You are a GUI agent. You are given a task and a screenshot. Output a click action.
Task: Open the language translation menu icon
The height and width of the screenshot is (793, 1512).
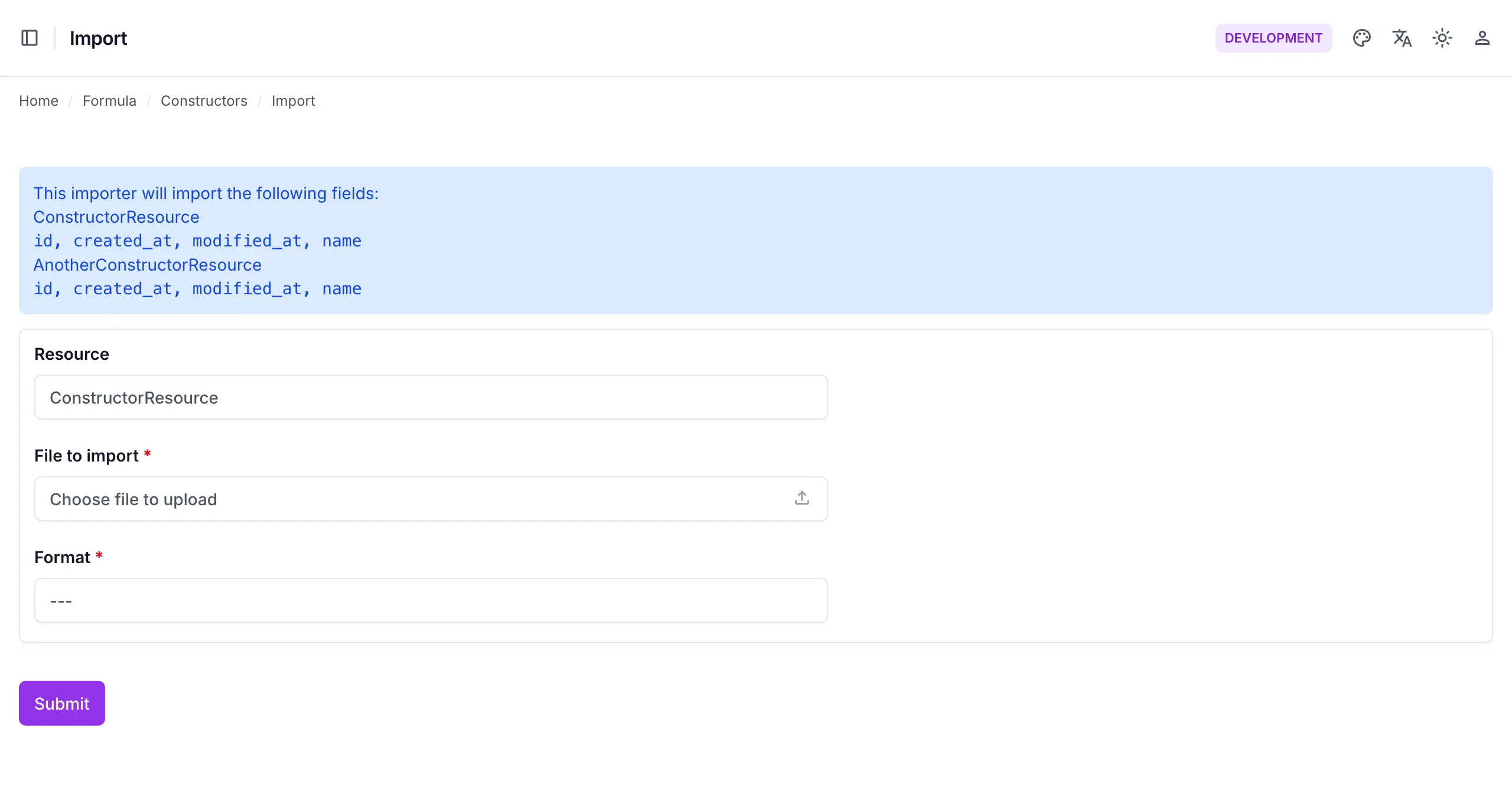pyautogui.click(x=1402, y=38)
